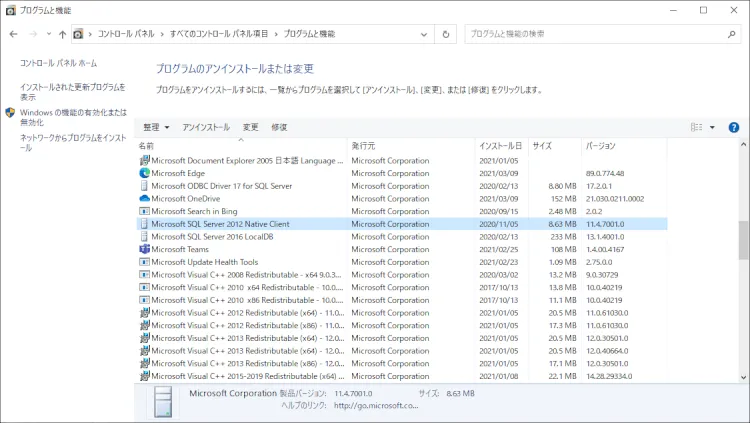Click the SQL Server 2016 LocalDB icon
This screenshot has height=423, width=750.
[144, 236]
